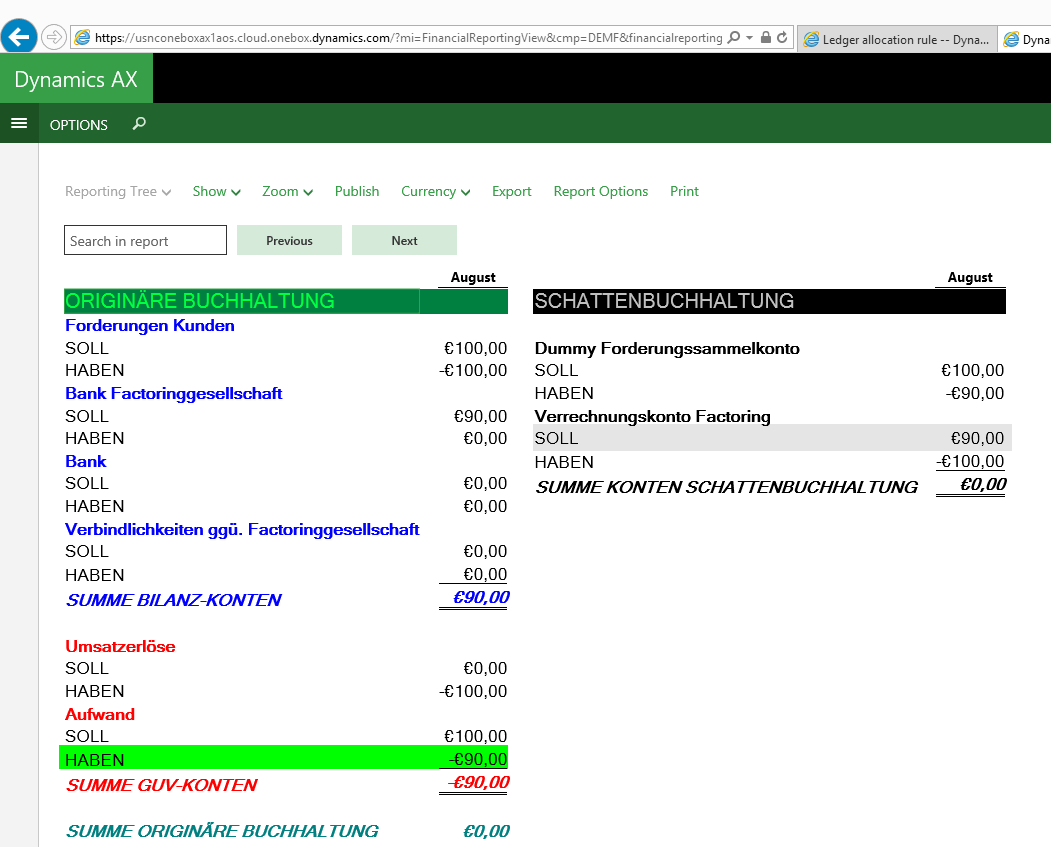Viewport: 1051px width, 847px height.
Task: Open the hamburger navigation menu
Action: click(18, 124)
